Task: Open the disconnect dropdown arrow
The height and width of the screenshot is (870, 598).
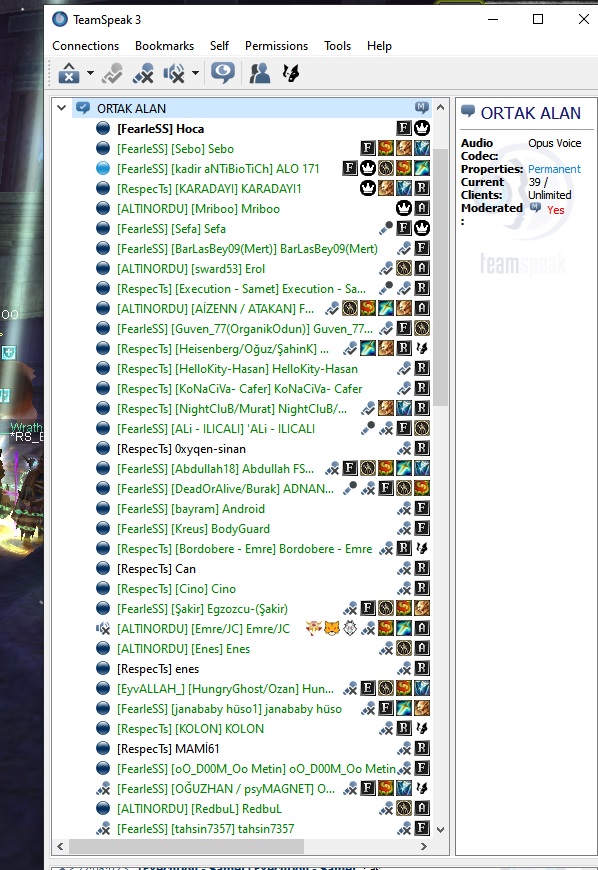Action: click(x=90, y=73)
